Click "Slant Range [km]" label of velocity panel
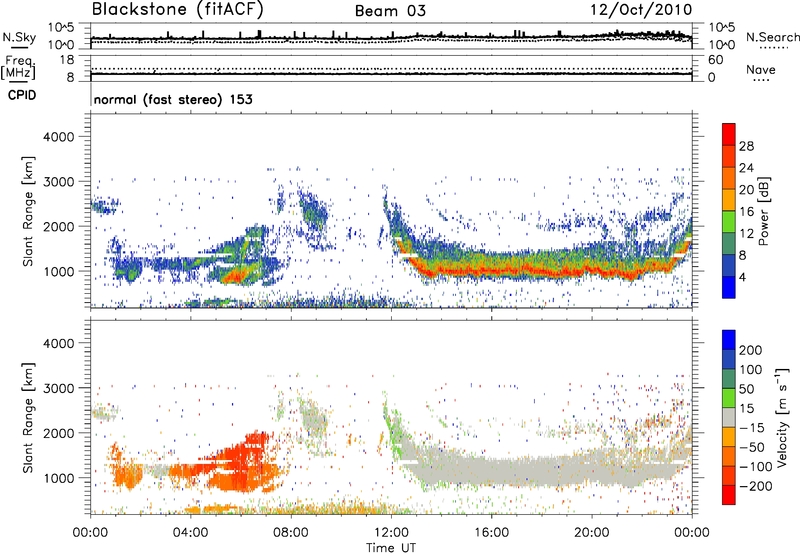This screenshot has width=800, height=554. (x=28, y=418)
